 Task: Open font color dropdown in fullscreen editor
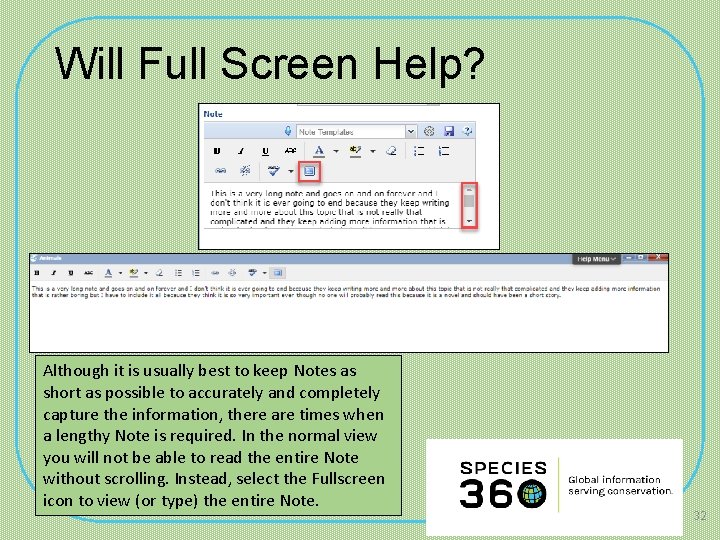pos(120,273)
